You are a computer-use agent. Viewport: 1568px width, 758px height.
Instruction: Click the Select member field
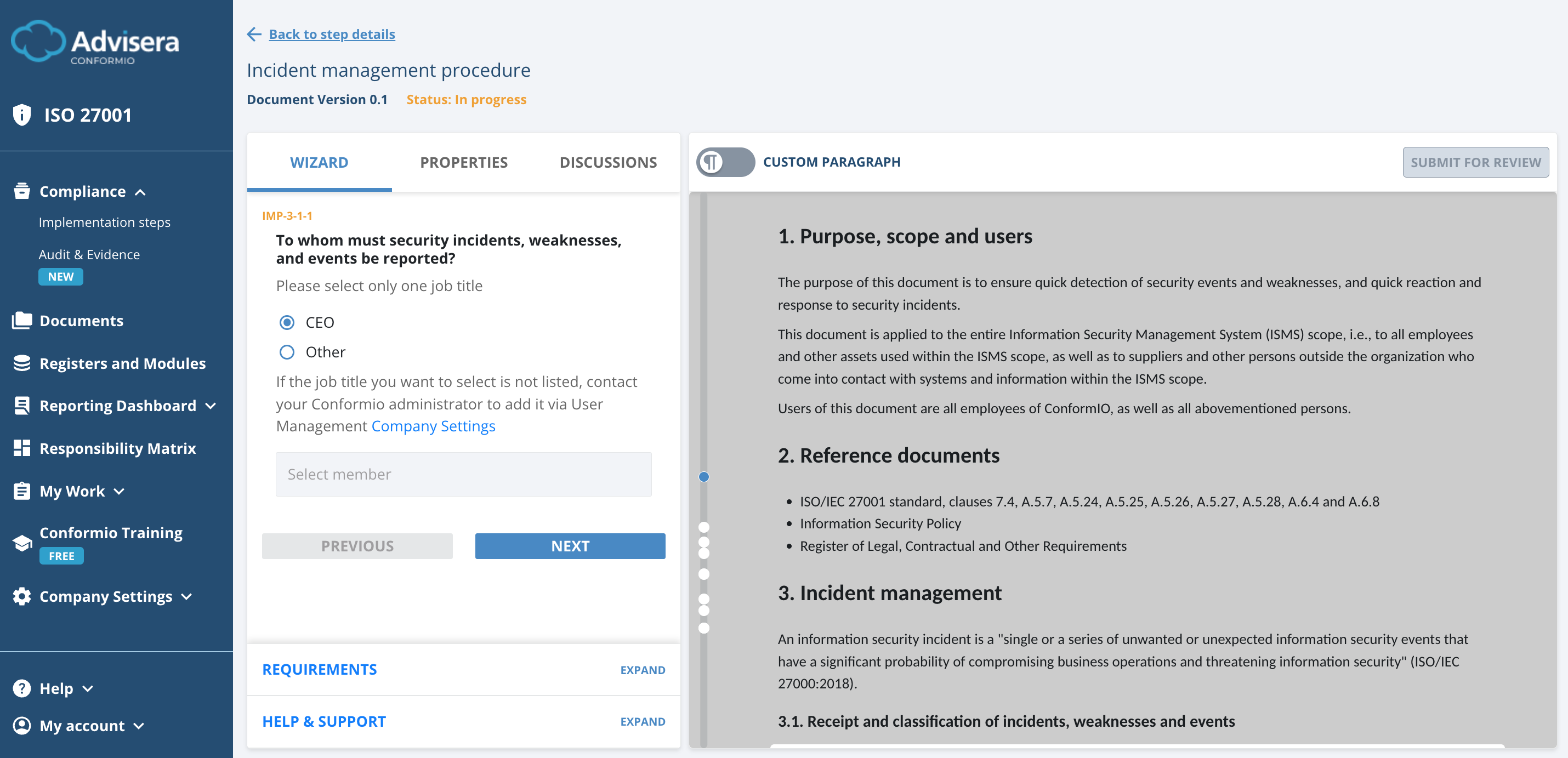pos(464,474)
